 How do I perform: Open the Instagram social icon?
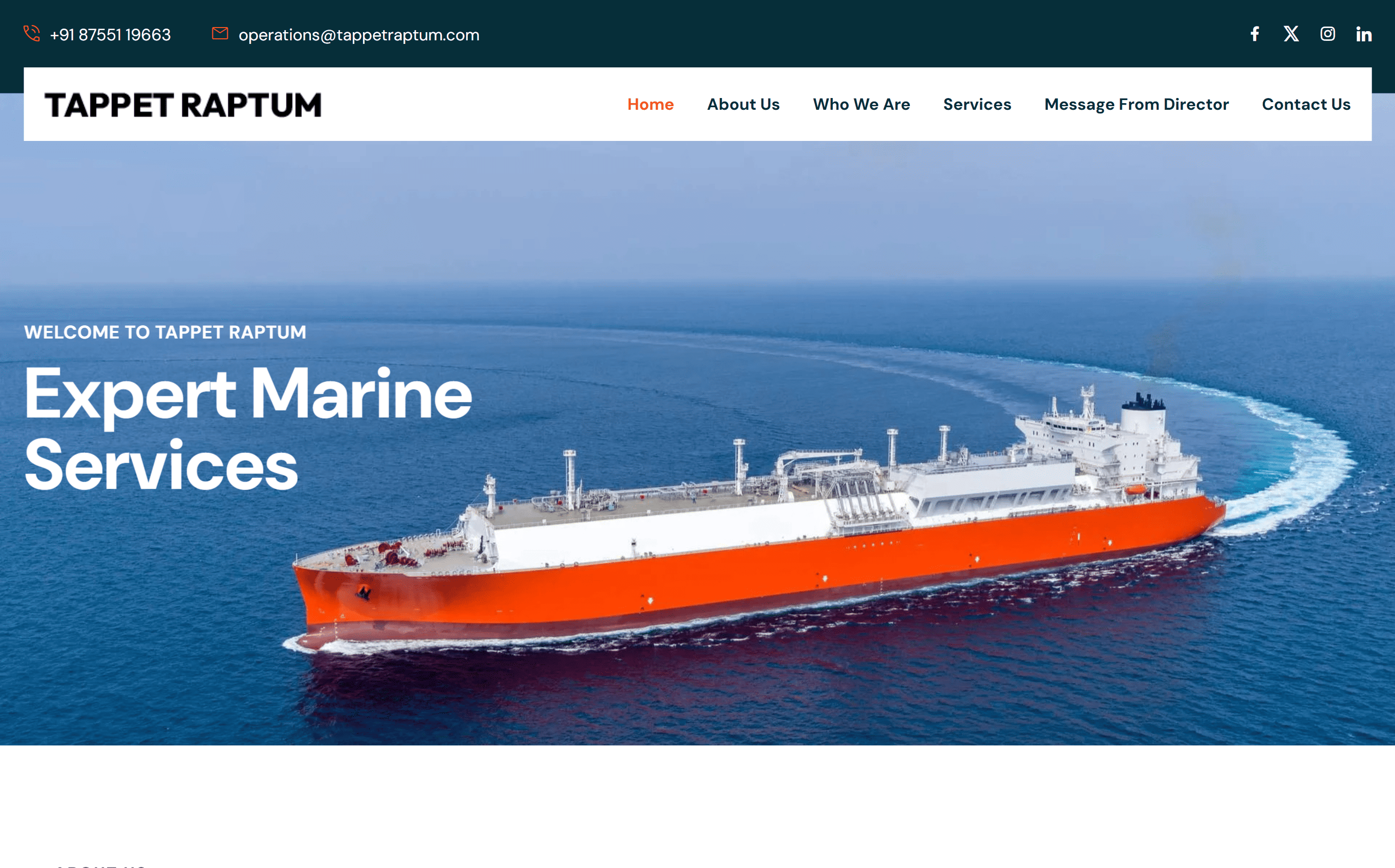click(1327, 34)
